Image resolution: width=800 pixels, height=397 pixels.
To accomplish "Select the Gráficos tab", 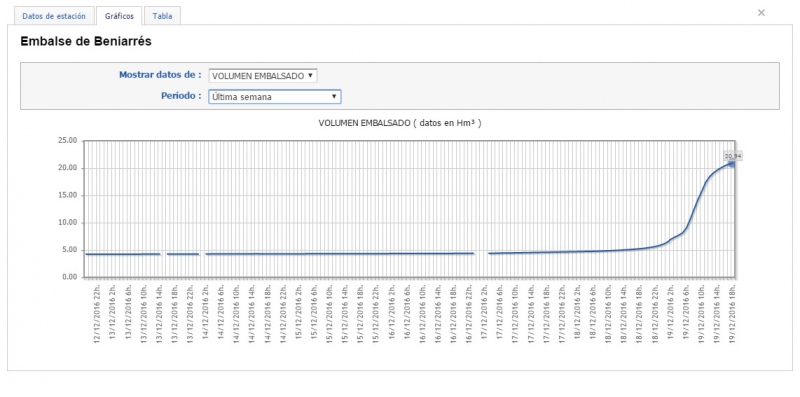I will [119, 16].
